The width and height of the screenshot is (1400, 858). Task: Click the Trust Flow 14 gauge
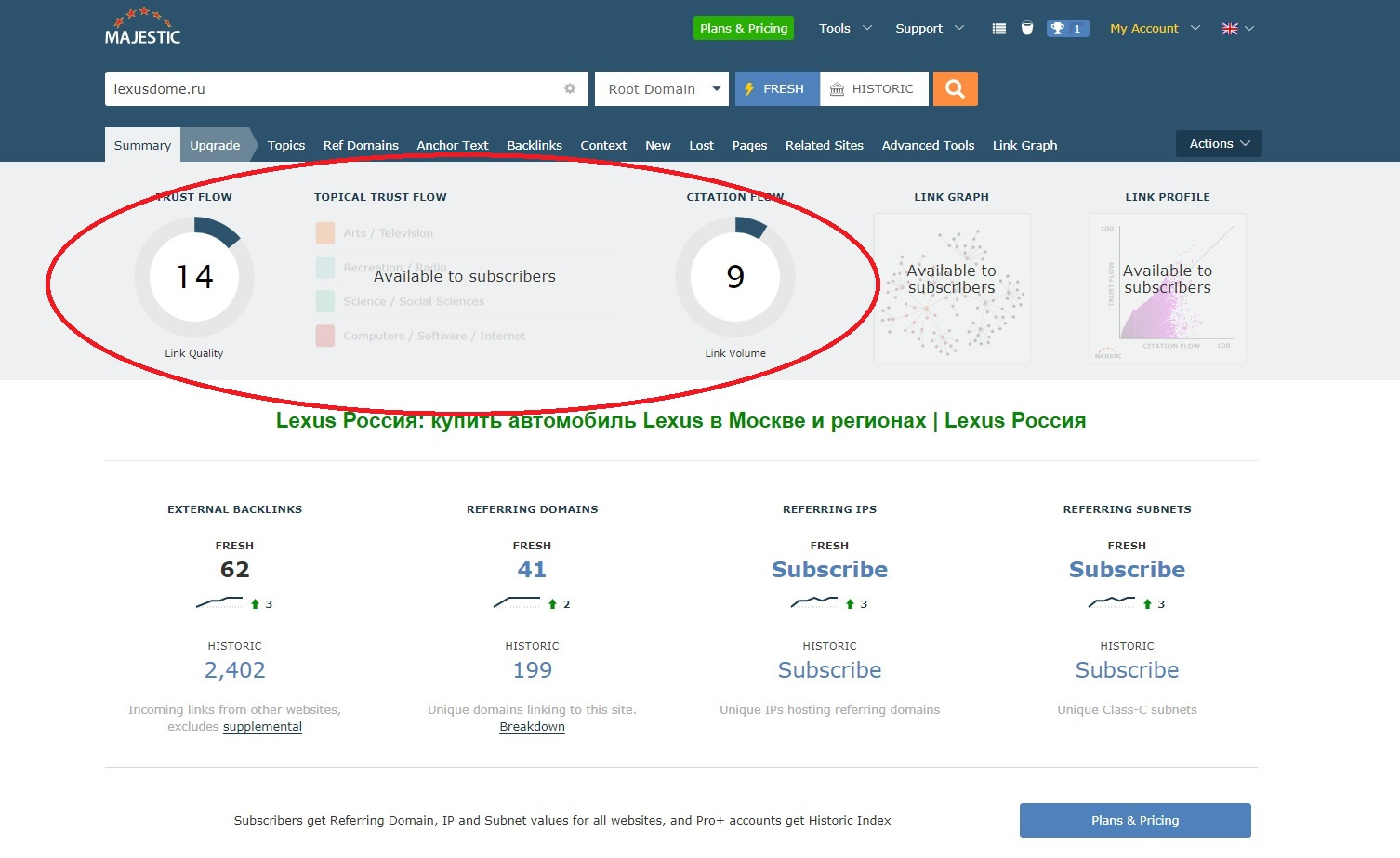[194, 276]
